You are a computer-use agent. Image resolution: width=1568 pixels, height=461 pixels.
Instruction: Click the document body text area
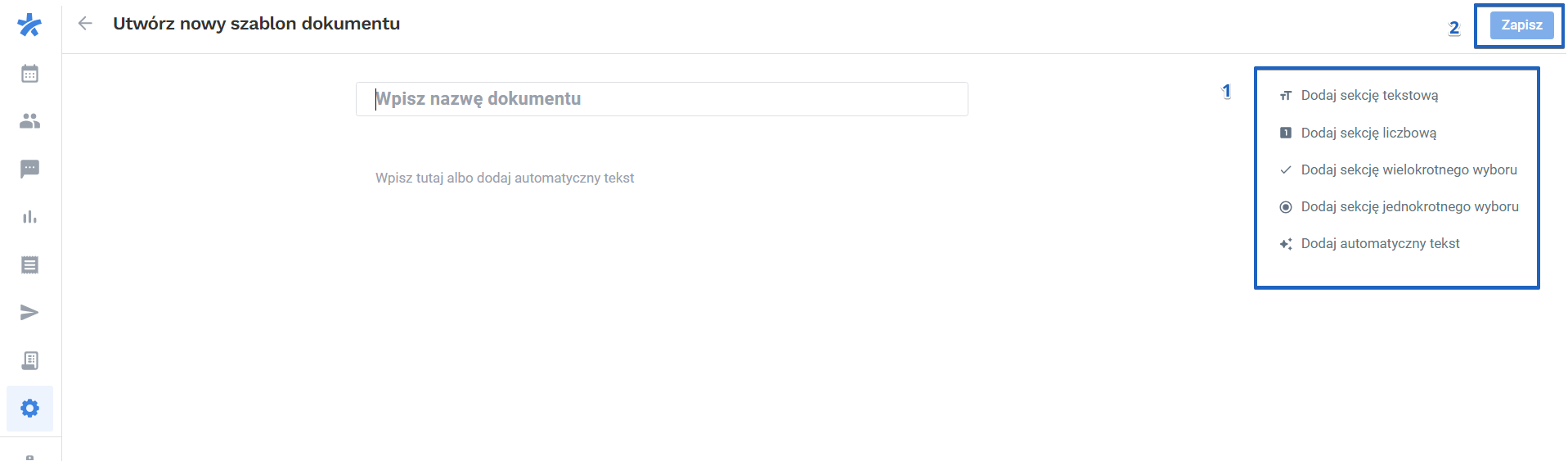[x=505, y=178]
